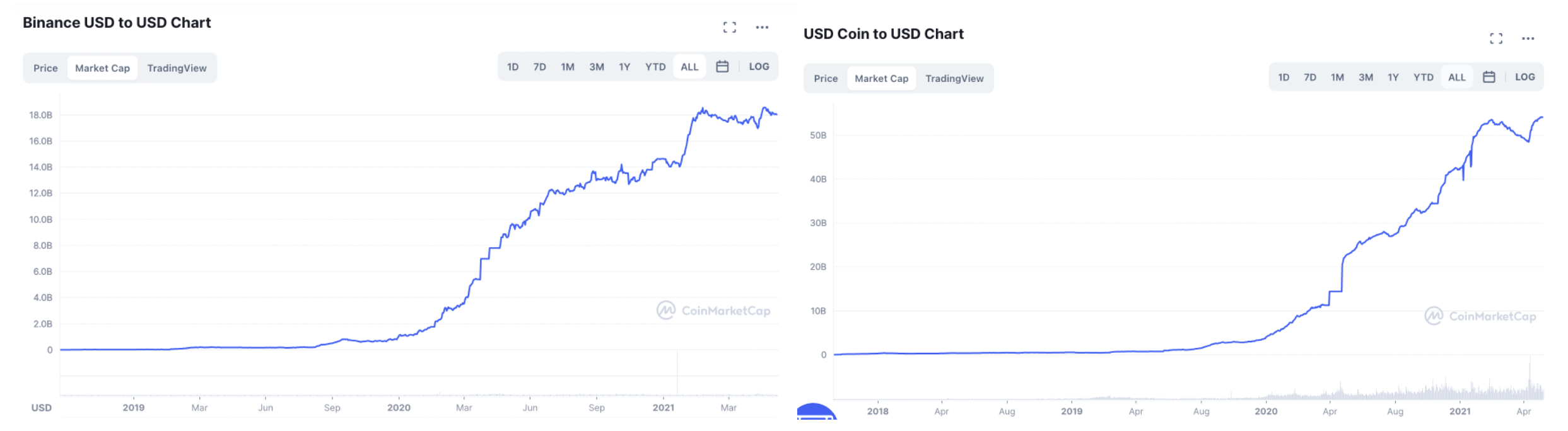Switch Binance USD chart to Price tab
This screenshot has height=431, width=1568.
point(45,68)
